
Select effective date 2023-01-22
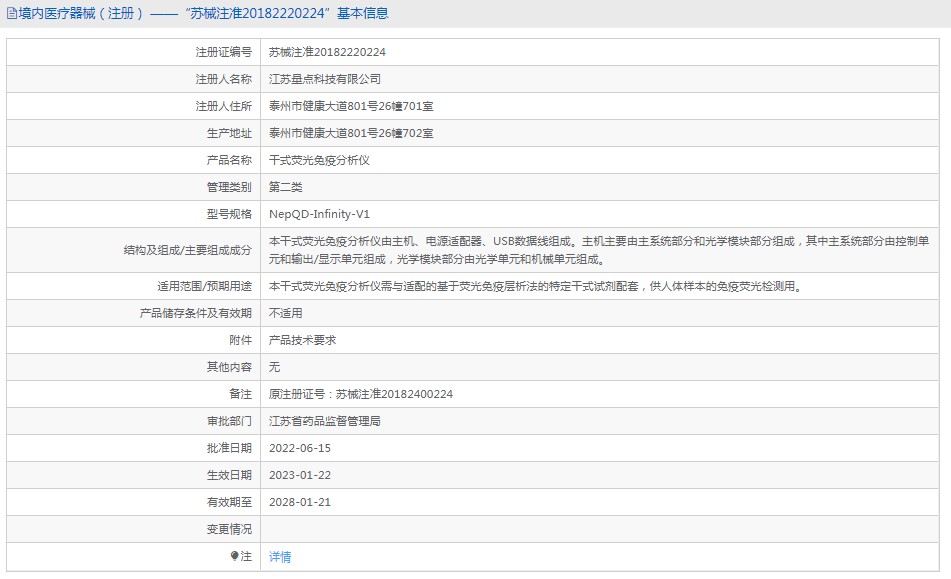300,475
